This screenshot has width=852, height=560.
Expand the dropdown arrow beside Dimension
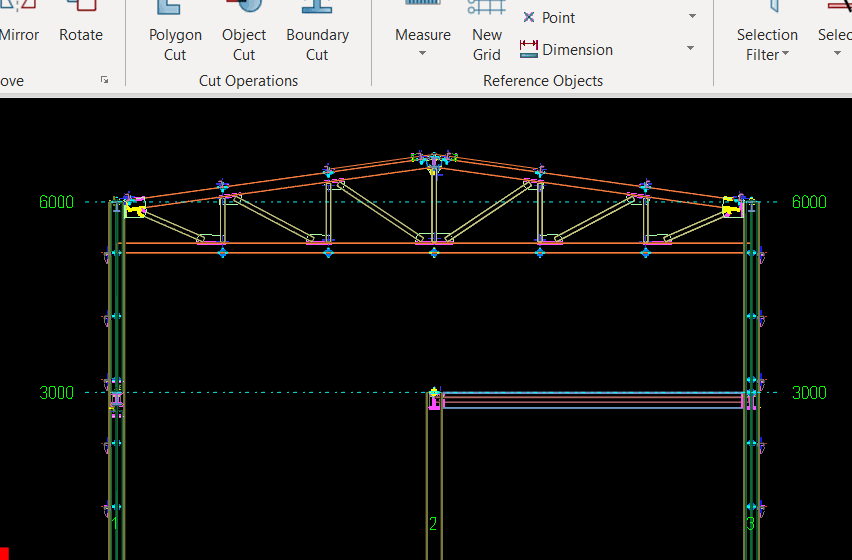[x=691, y=49]
